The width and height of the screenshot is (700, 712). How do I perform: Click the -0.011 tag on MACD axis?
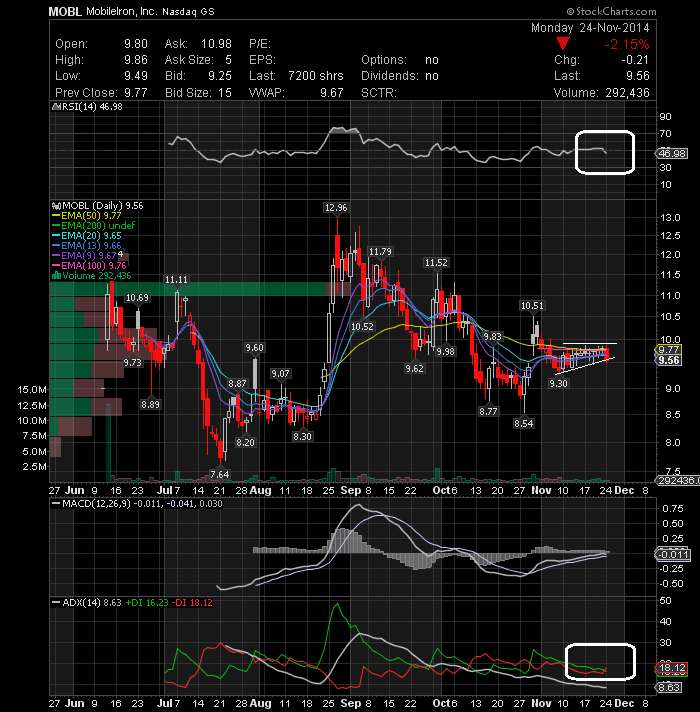click(x=674, y=555)
